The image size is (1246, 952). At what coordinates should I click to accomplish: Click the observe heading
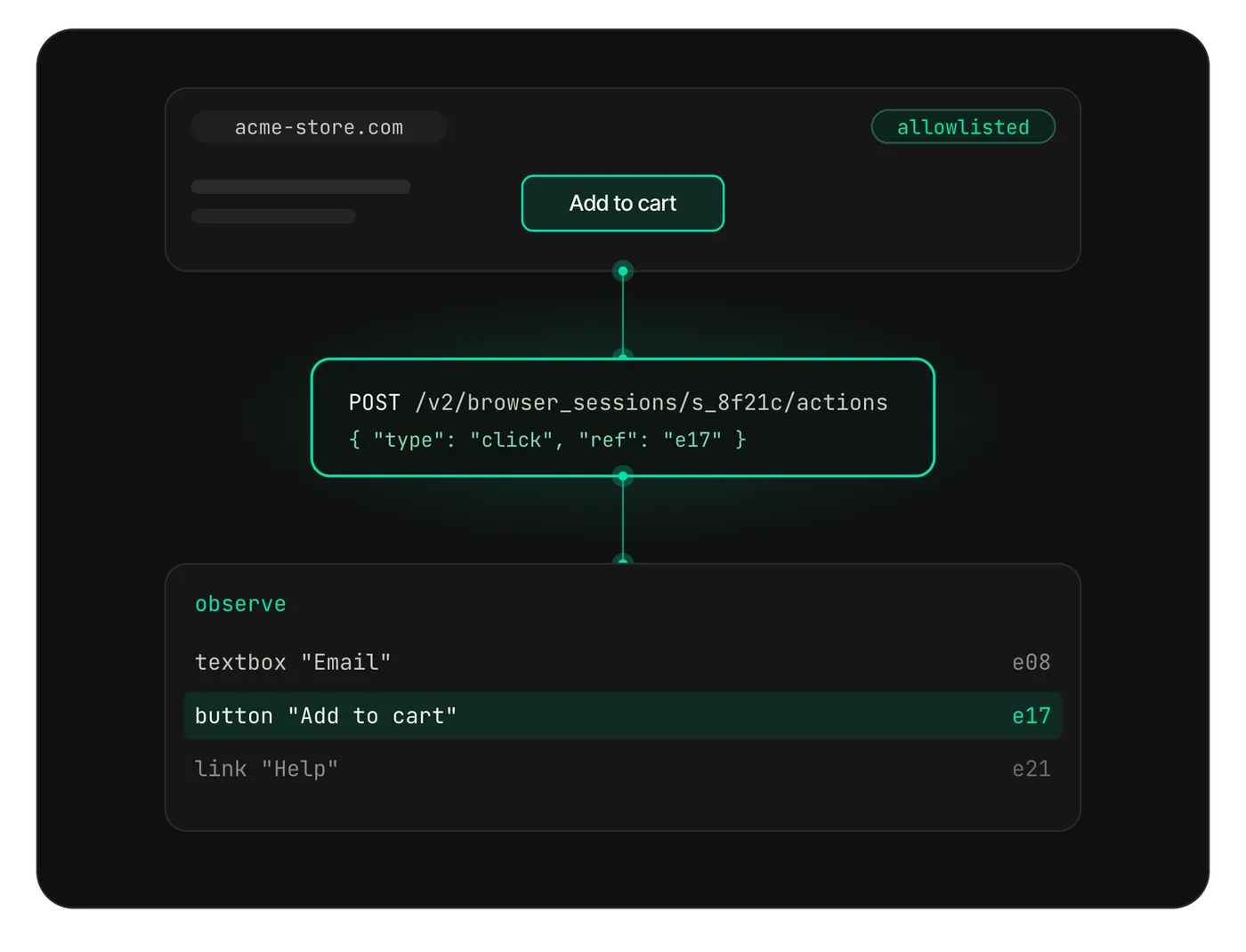[240, 604]
